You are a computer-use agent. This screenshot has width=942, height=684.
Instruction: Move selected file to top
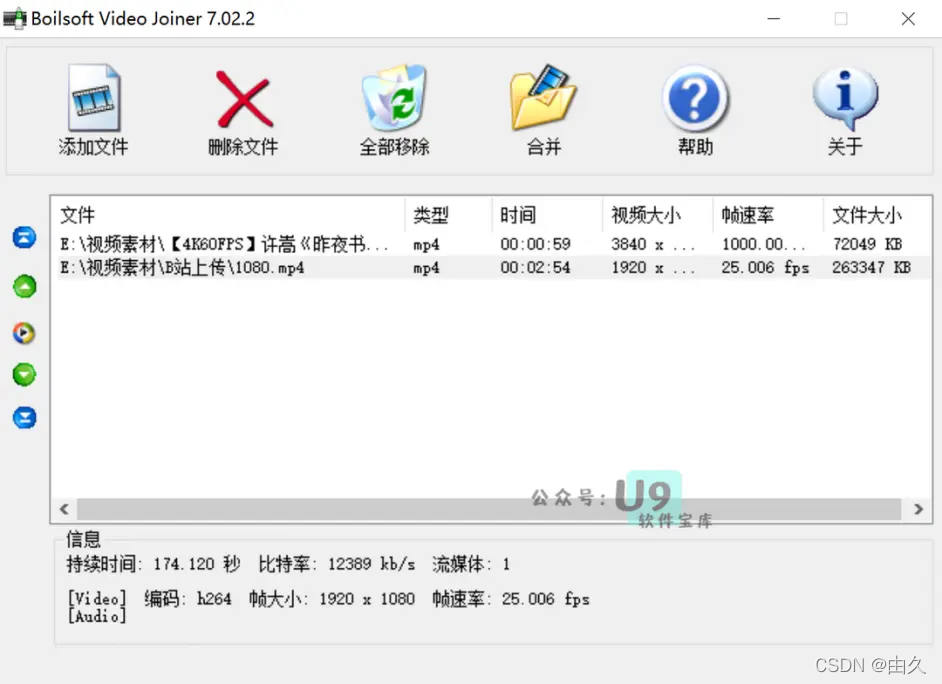point(25,237)
